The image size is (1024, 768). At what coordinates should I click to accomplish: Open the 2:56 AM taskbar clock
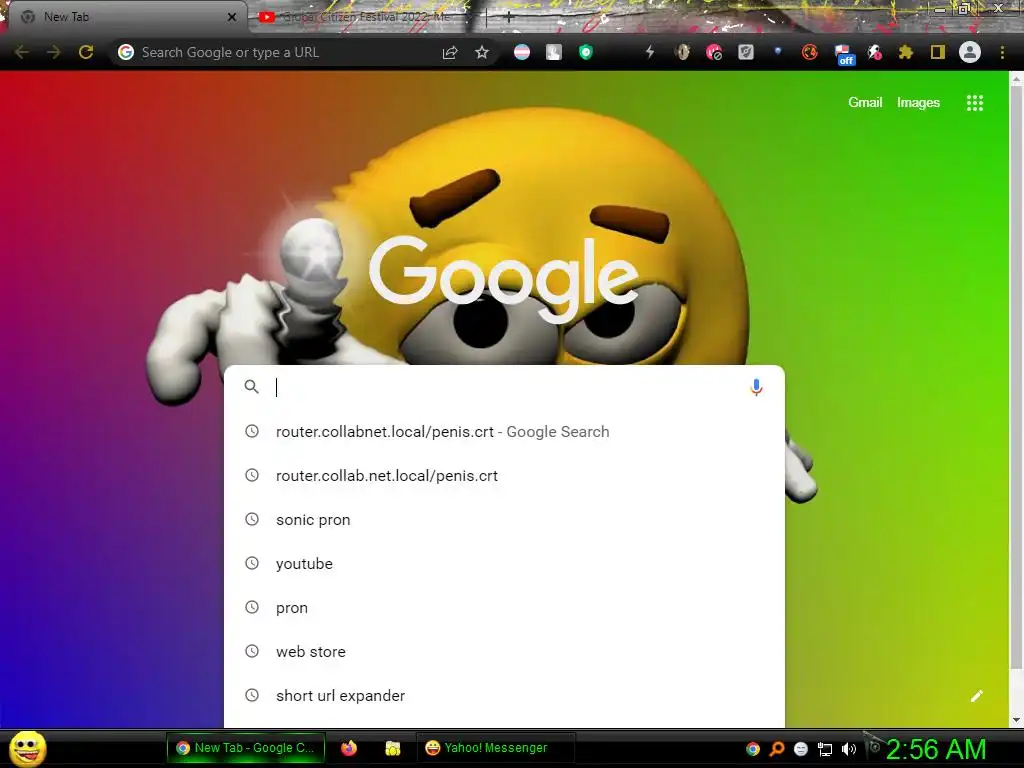(x=935, y=749)
